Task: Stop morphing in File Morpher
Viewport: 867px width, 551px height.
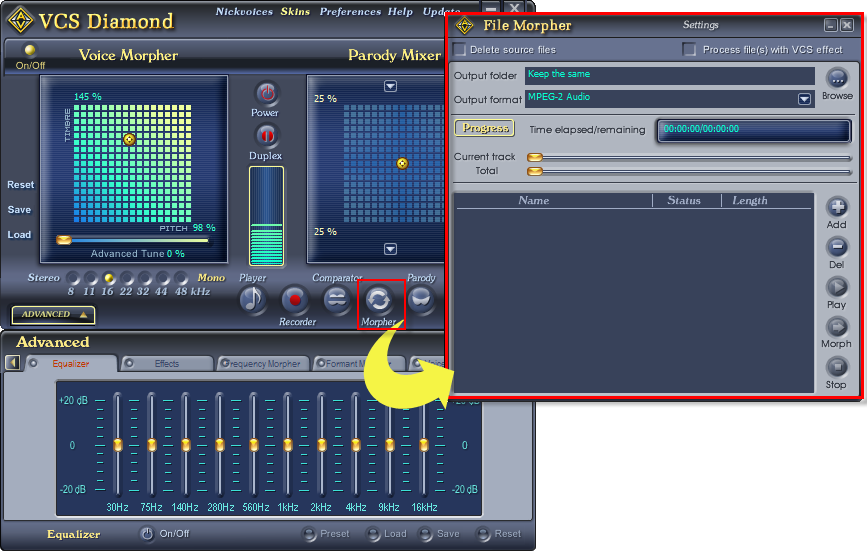Action: (x=837, y=367)
